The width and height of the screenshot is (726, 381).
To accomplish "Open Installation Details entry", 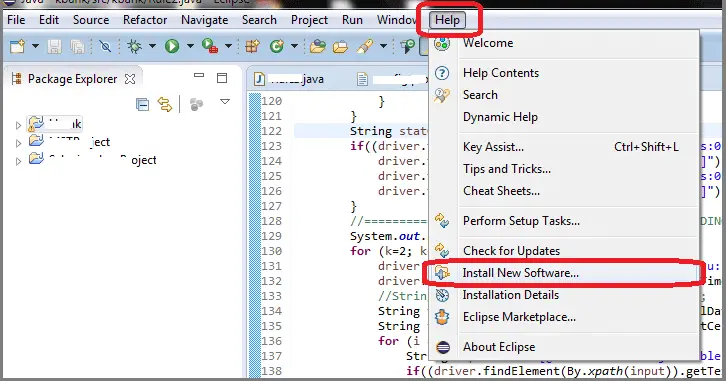I will tap(564, 295).
